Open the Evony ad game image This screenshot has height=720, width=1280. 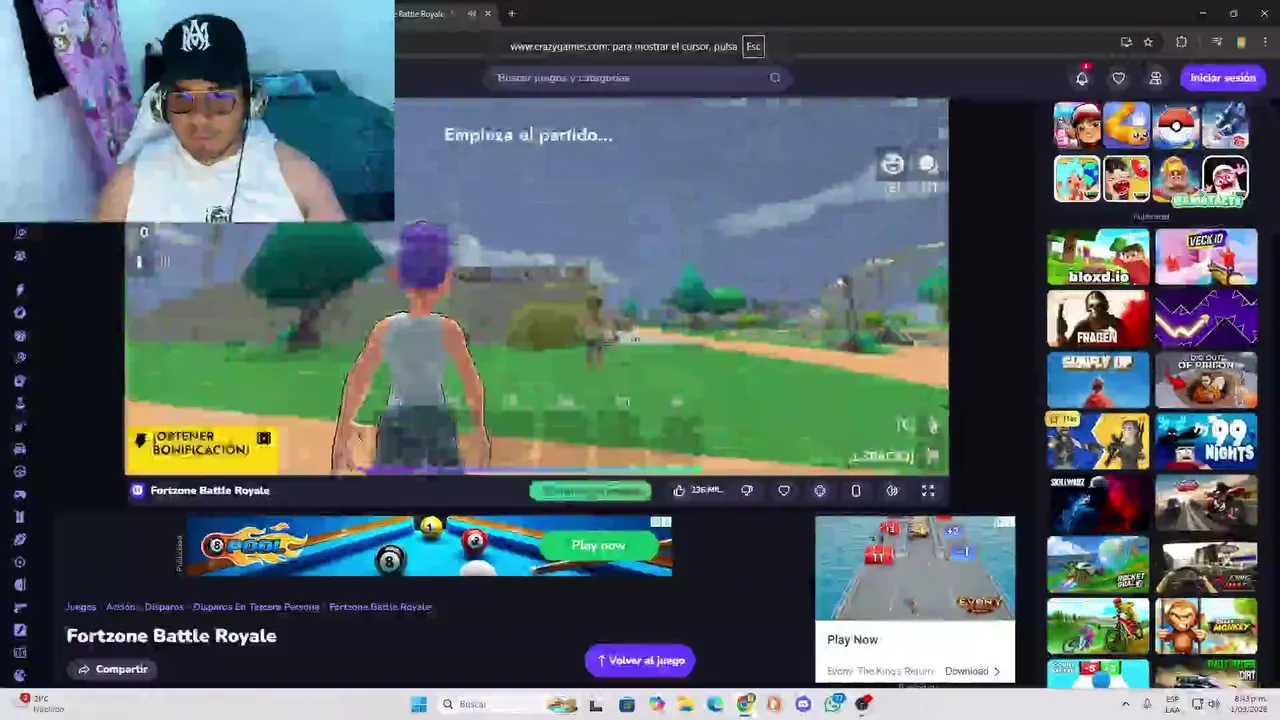pyautogui.click(x=915, y=568)
